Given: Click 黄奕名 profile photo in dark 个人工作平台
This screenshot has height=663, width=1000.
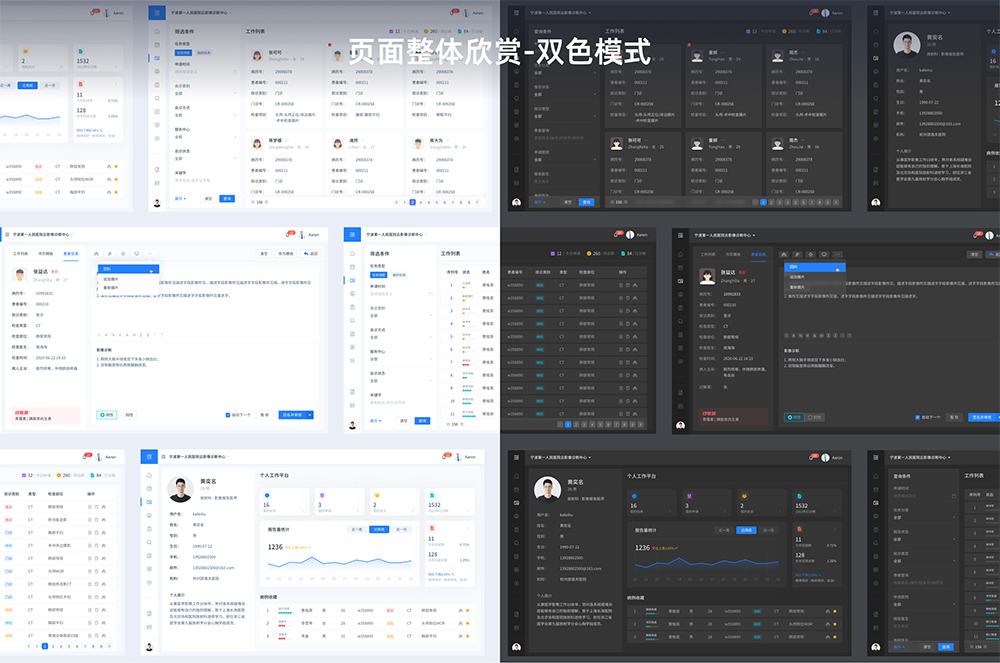Looking at the screenshot, I should tap(546, 490).
